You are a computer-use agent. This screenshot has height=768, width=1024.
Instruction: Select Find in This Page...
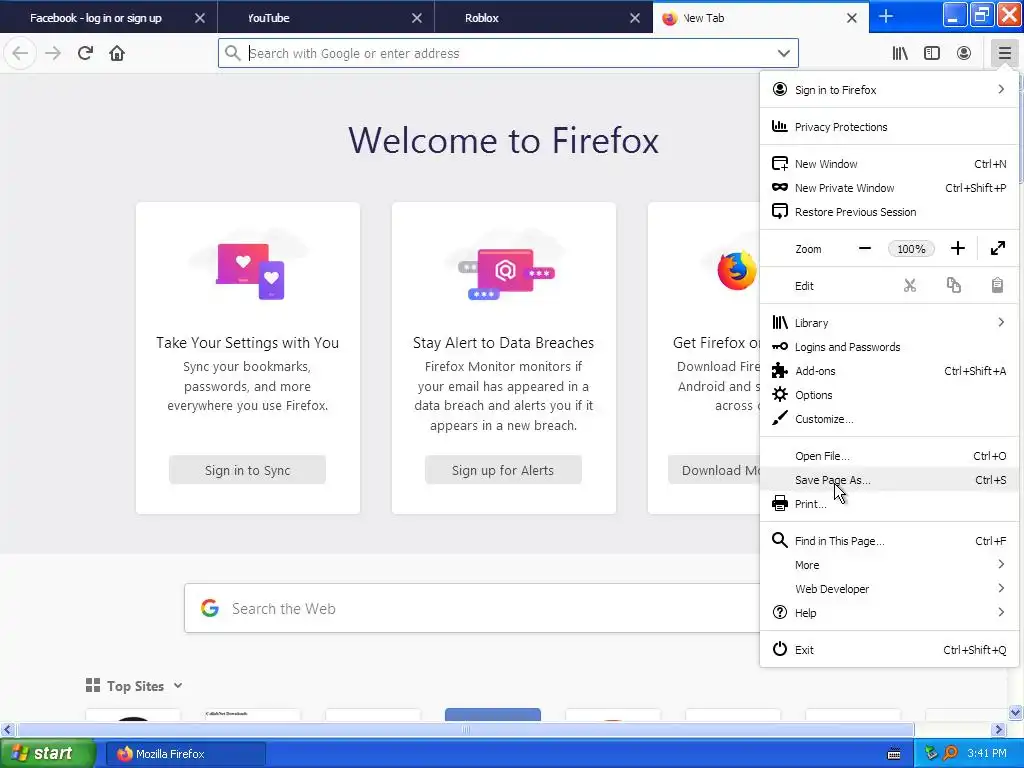click(x=889, y=541)
